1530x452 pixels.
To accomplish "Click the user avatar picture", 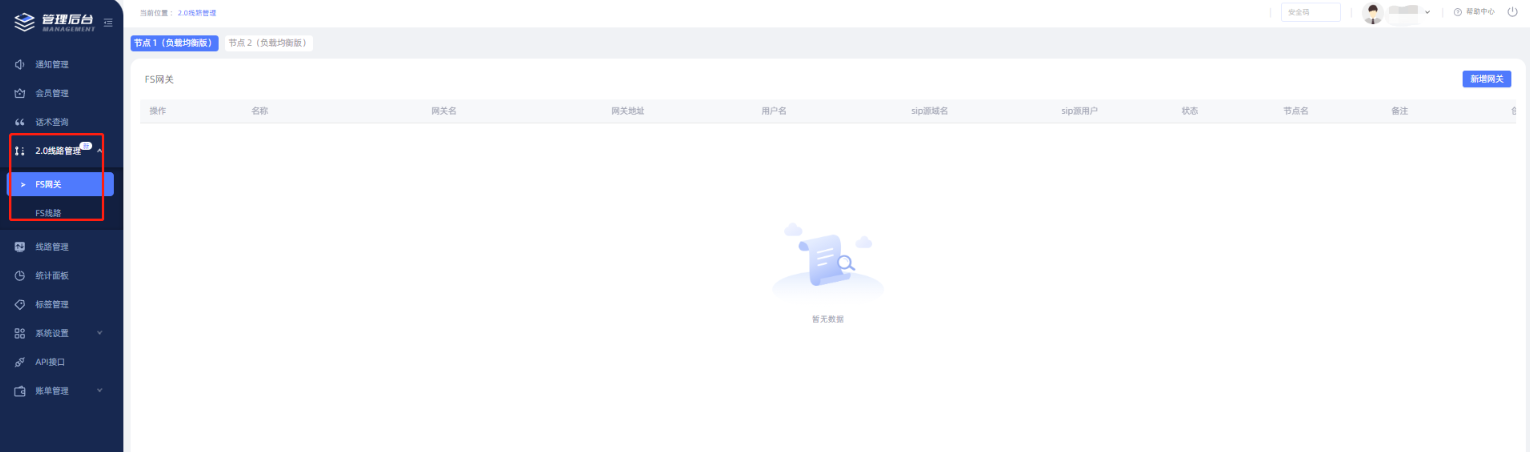I will [x=1373, y=13].
